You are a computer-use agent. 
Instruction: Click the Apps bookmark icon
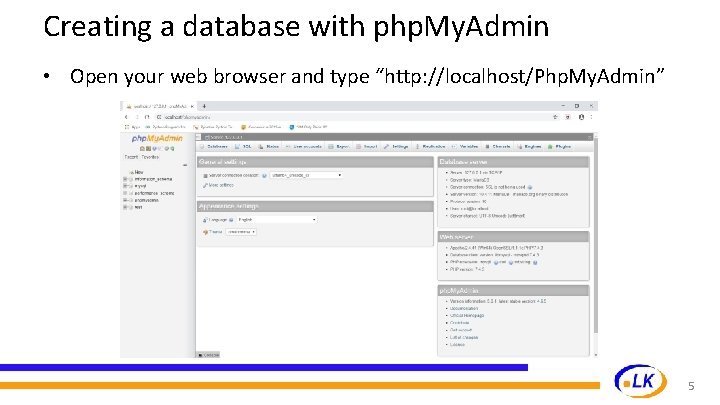coord(127,127)
